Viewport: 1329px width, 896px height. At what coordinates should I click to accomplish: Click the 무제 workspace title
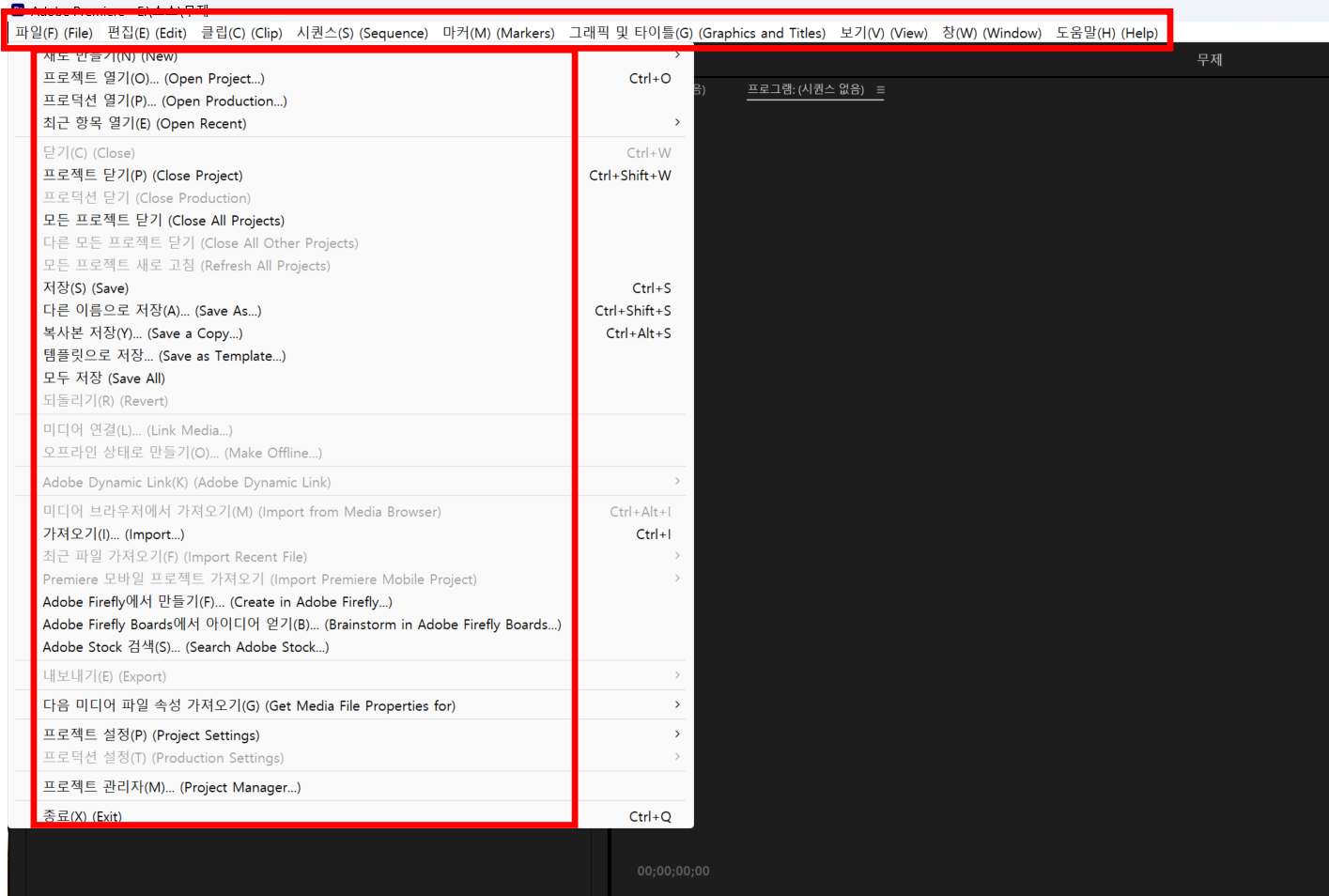[x=1210, y=59]
